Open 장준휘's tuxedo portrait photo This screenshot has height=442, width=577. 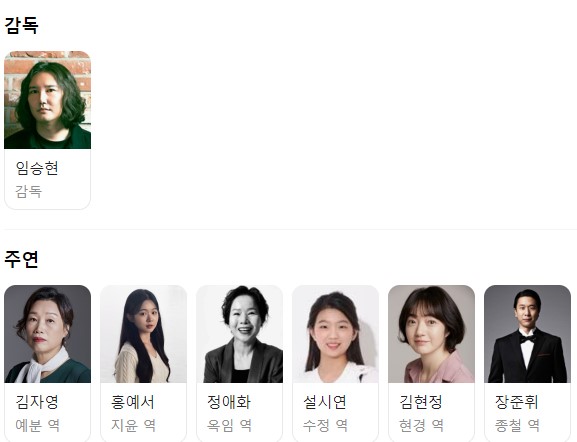[x=528, y=334]
